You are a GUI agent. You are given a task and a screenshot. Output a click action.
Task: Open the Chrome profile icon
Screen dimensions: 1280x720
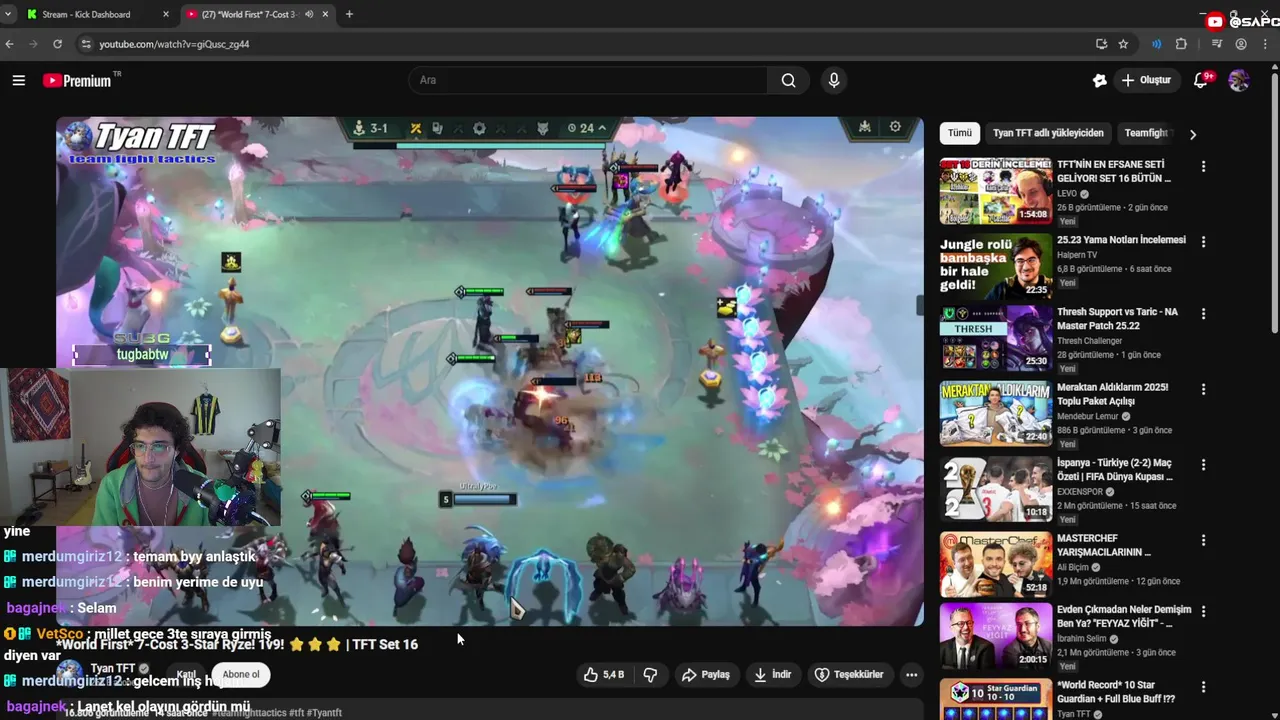pyautogui.click(x=1241, y=44)
